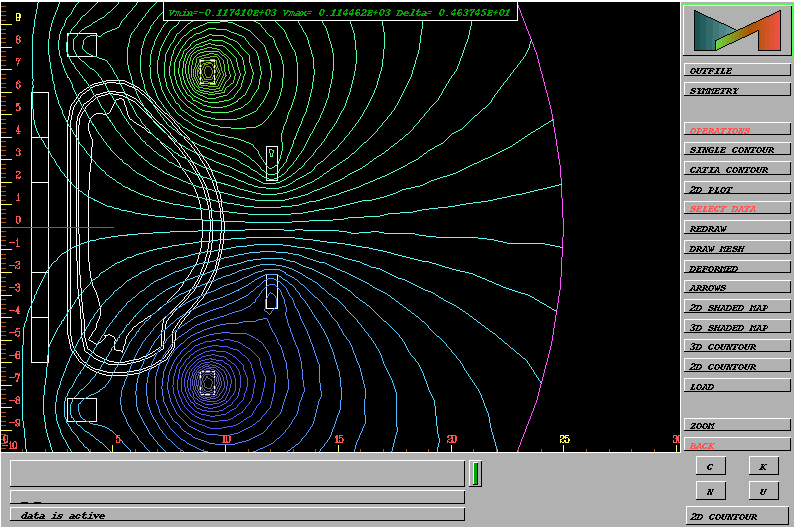Click the ZOOM button

pos(737,426)
